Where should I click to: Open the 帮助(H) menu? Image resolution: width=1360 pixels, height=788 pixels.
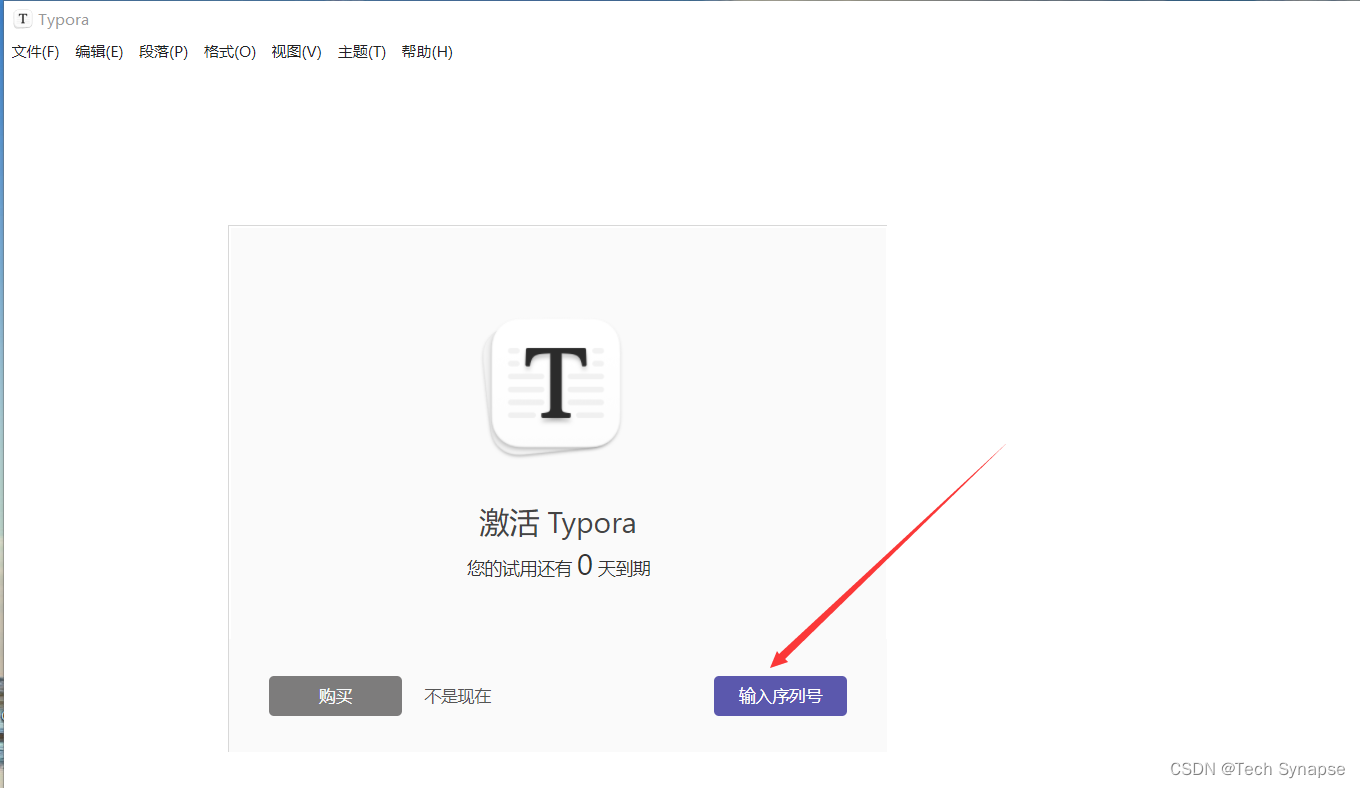[427, 52]
